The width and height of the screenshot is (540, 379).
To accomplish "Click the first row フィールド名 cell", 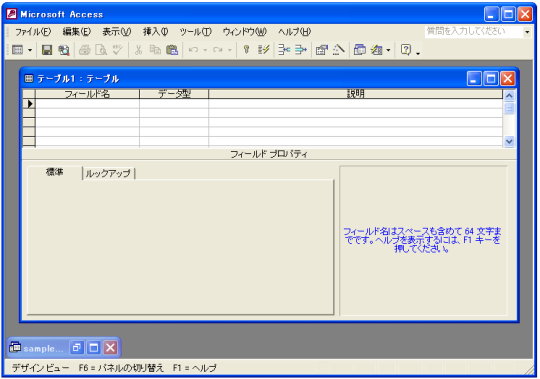I will point(87,104).
